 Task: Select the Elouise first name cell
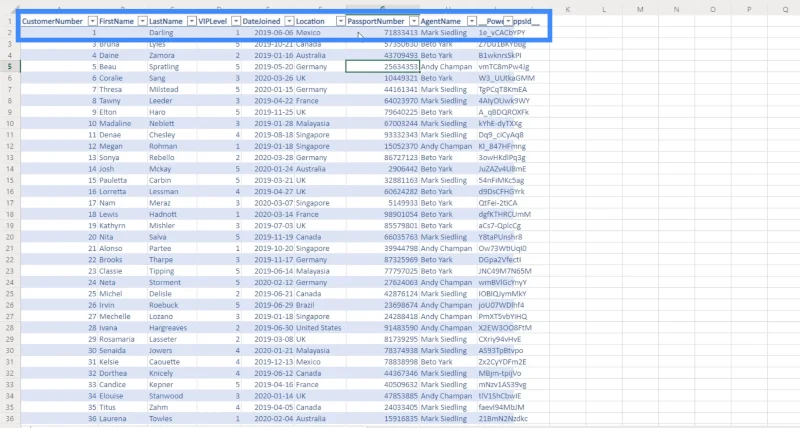(122, 396)
